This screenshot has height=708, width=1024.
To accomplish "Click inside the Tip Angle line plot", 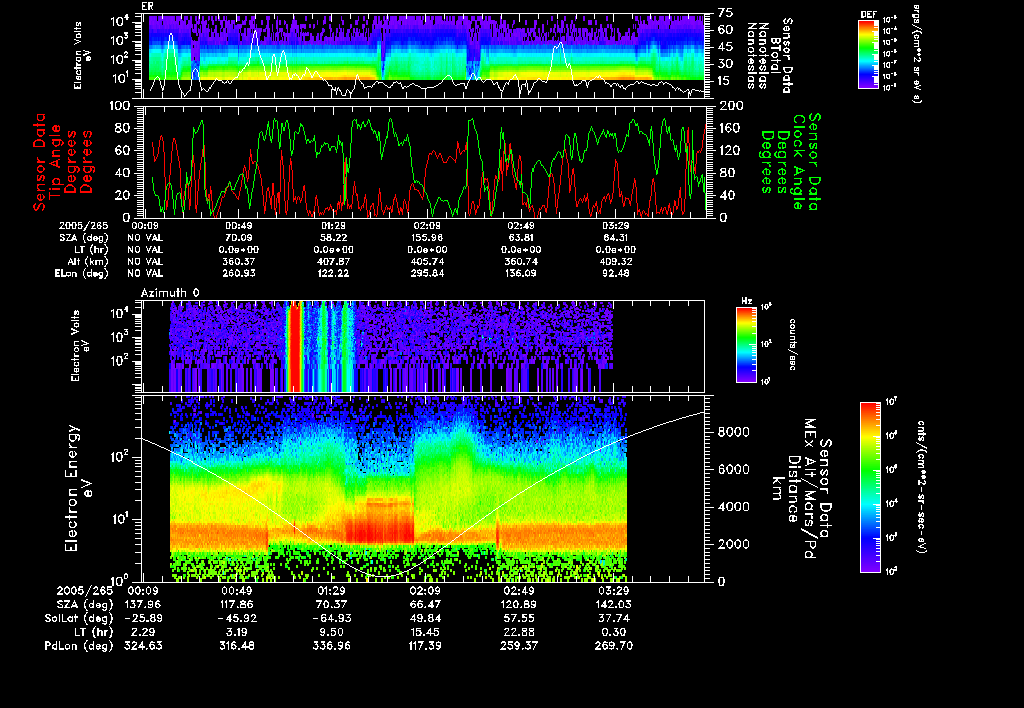I will pyautogui.click(x=424, y=161).
